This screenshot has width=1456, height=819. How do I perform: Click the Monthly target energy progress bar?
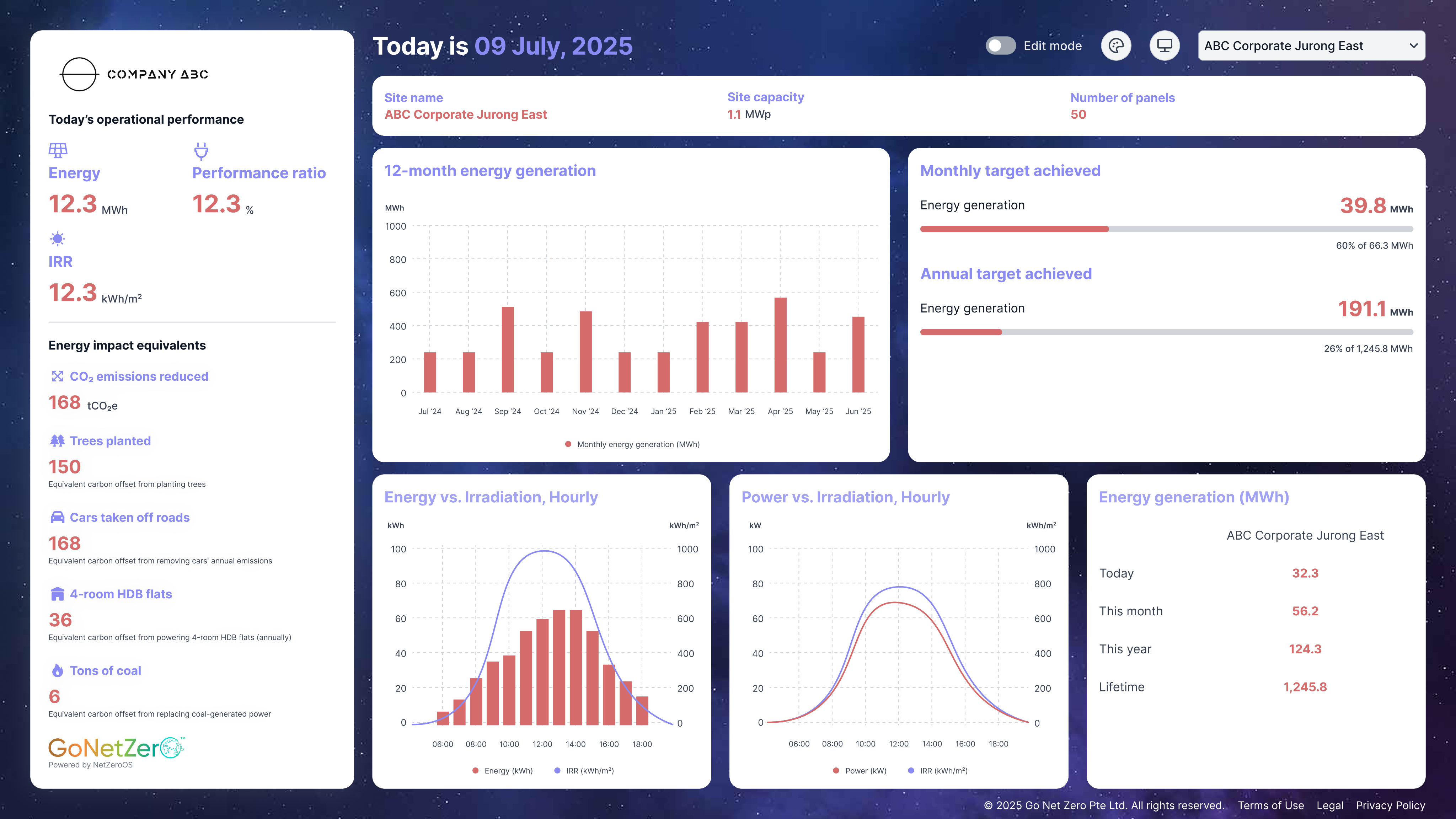coord(1166,230)
